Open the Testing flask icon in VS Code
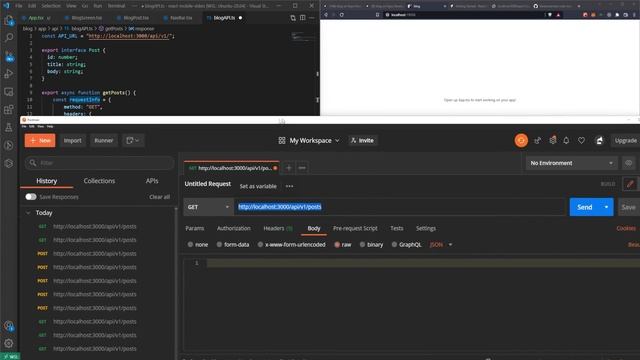Screen dimensions: 640x360 point(9,127)
